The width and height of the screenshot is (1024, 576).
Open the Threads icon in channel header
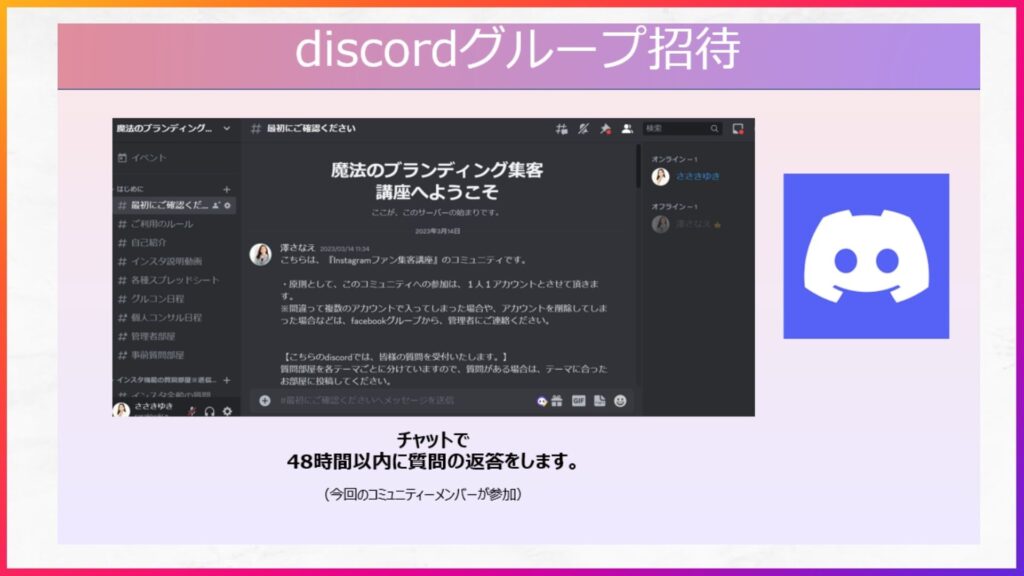click(561, 129)
